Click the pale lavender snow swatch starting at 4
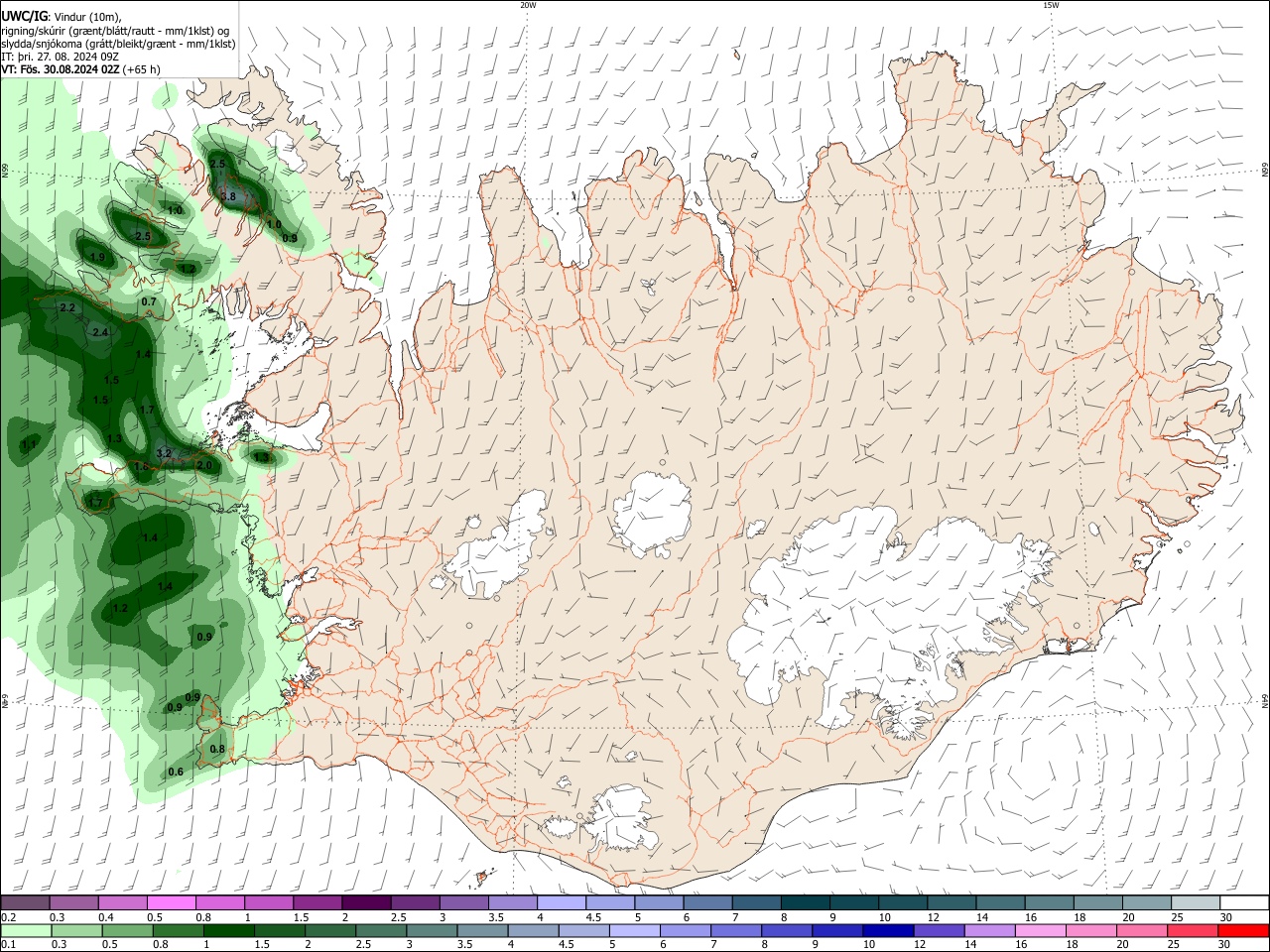Screen dimensions: 1270x952 click(x=561, y=903)
